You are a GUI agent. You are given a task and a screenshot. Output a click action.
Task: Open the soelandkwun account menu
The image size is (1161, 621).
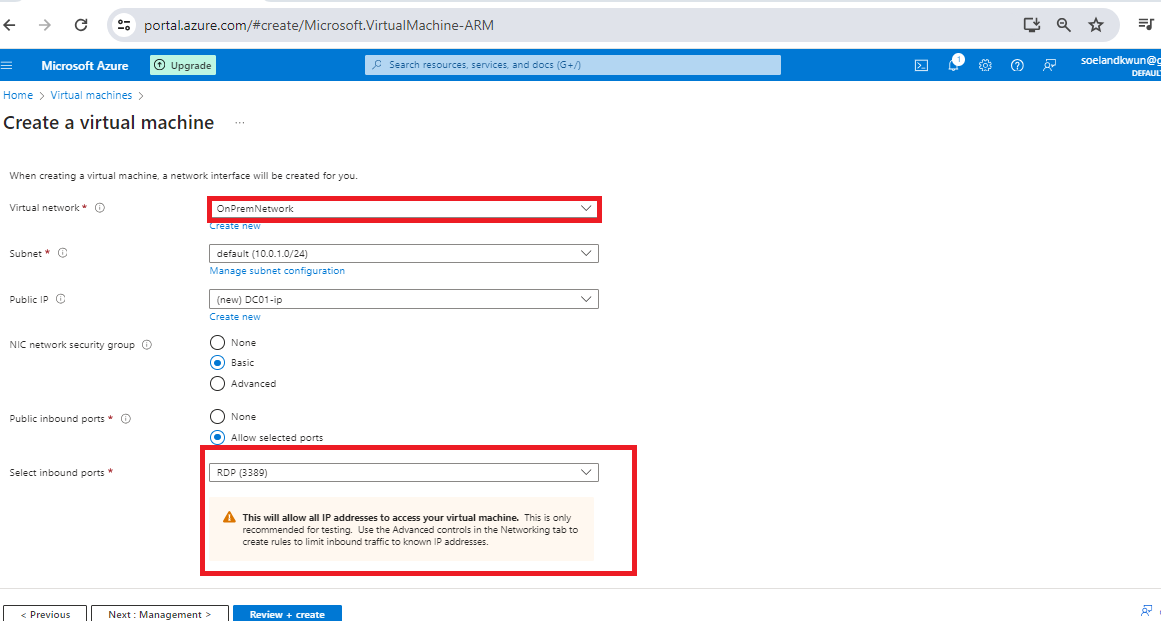click(x=1120, y=65)
